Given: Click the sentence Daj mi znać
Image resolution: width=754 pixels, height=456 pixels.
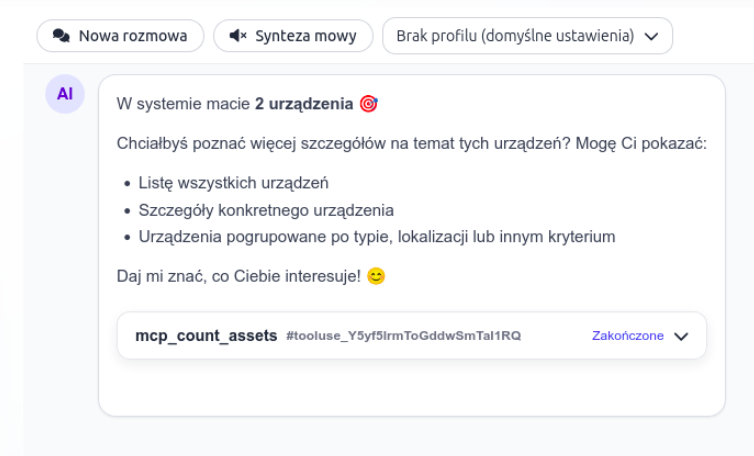Looking at the screenshot, I should click(240, 276).
